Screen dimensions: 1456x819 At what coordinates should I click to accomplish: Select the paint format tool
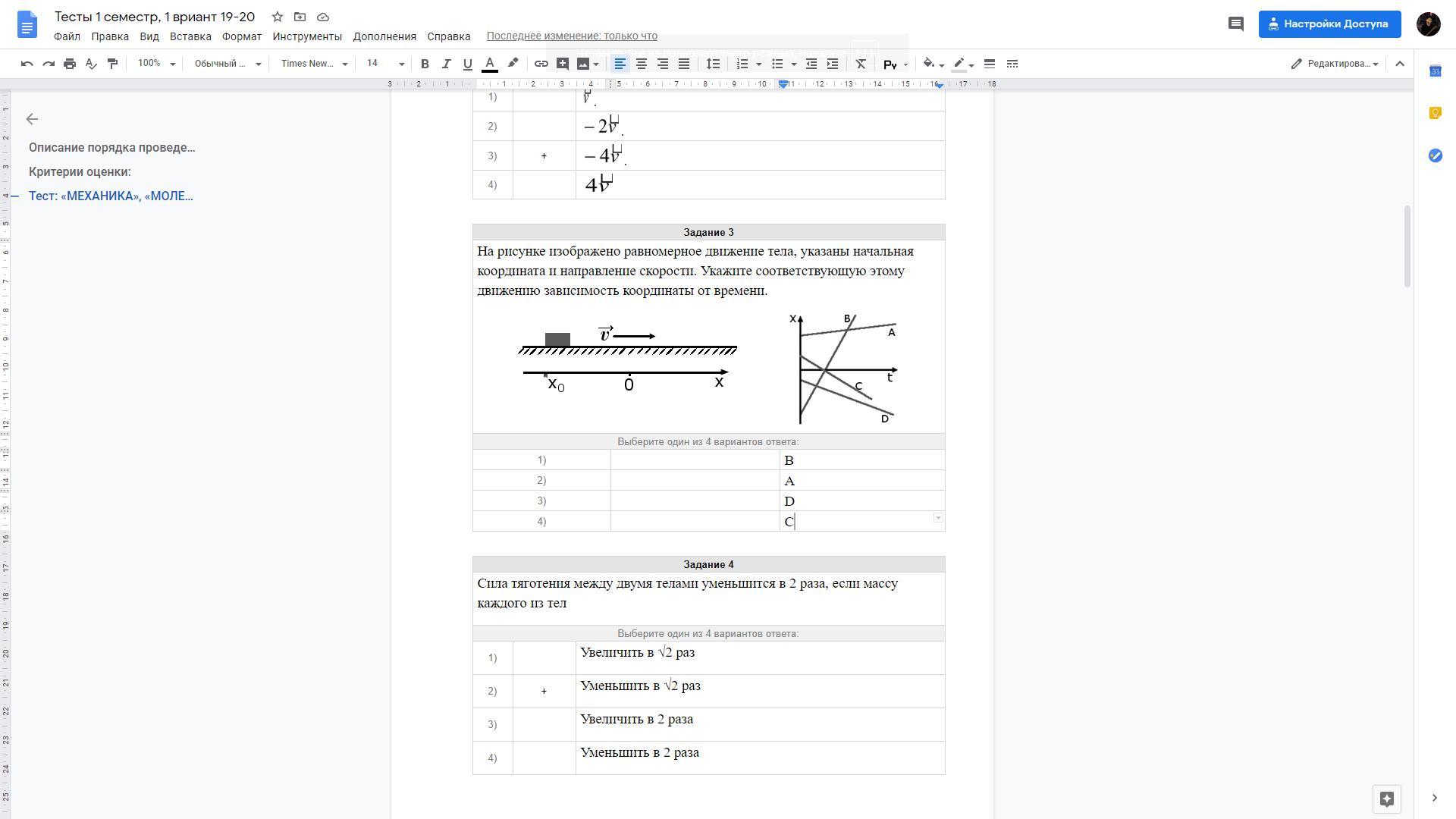click(112, 64)
